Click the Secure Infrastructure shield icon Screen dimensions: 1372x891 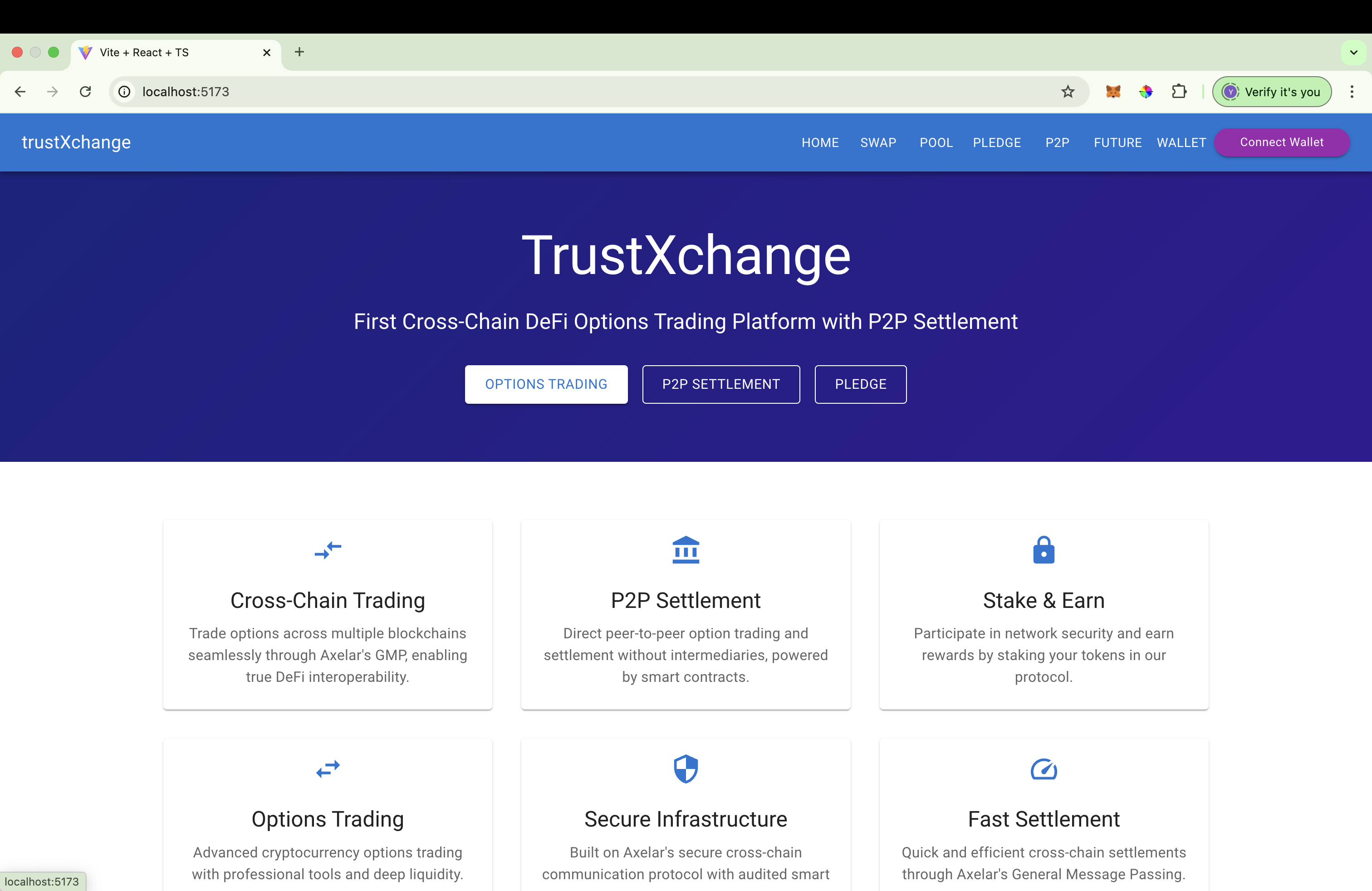click(x=686, y=769)
